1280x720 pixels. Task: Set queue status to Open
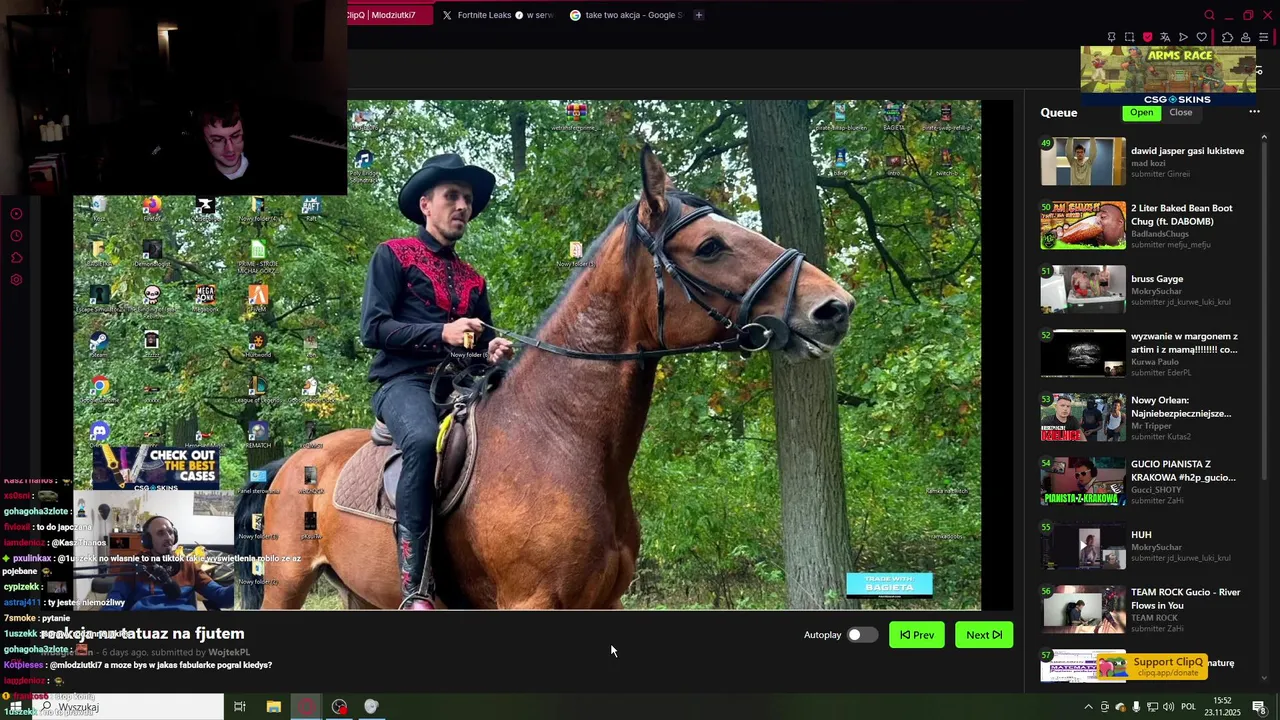(1142, 112)
